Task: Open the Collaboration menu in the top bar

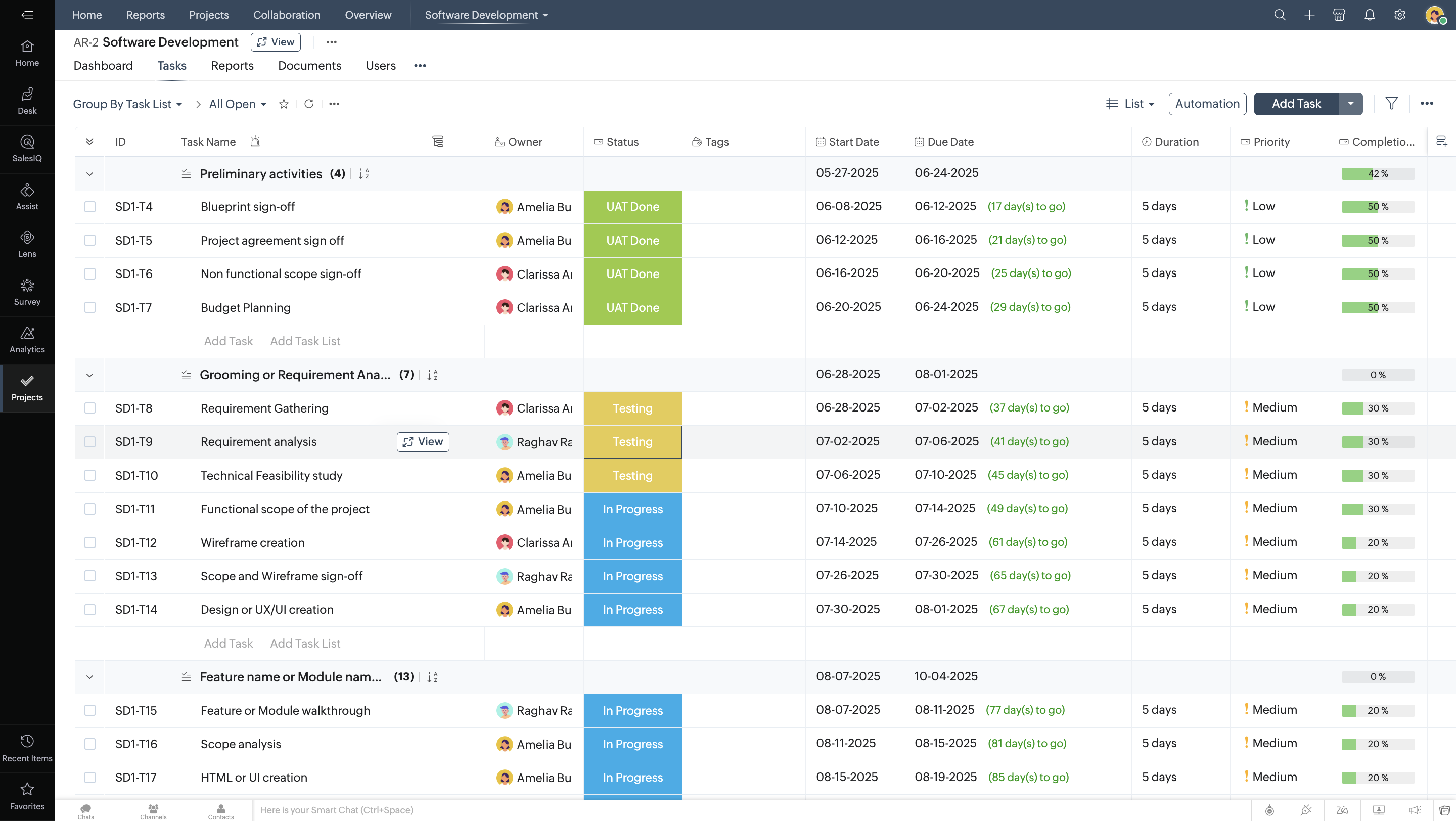Action: coord(287,15)
